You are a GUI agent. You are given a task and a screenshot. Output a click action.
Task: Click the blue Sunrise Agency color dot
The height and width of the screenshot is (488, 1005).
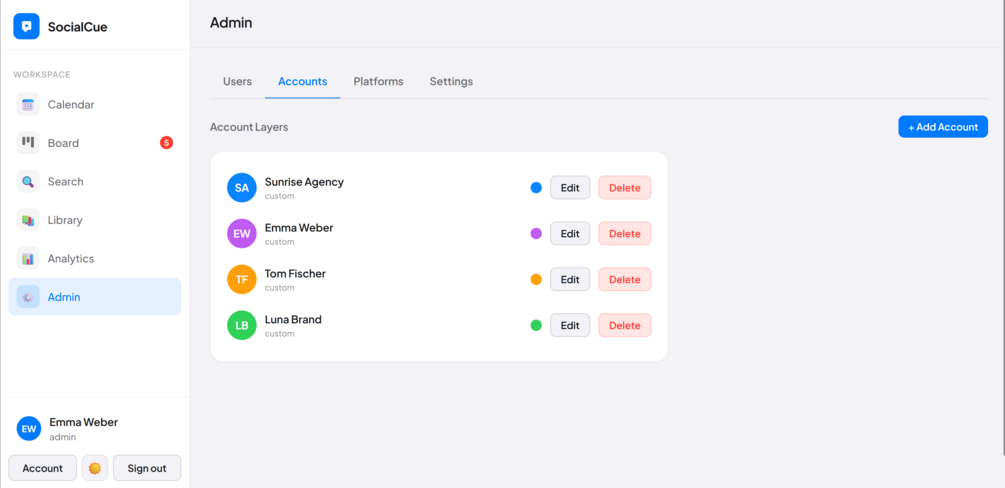pyautogui.click(x=536, y=188)
